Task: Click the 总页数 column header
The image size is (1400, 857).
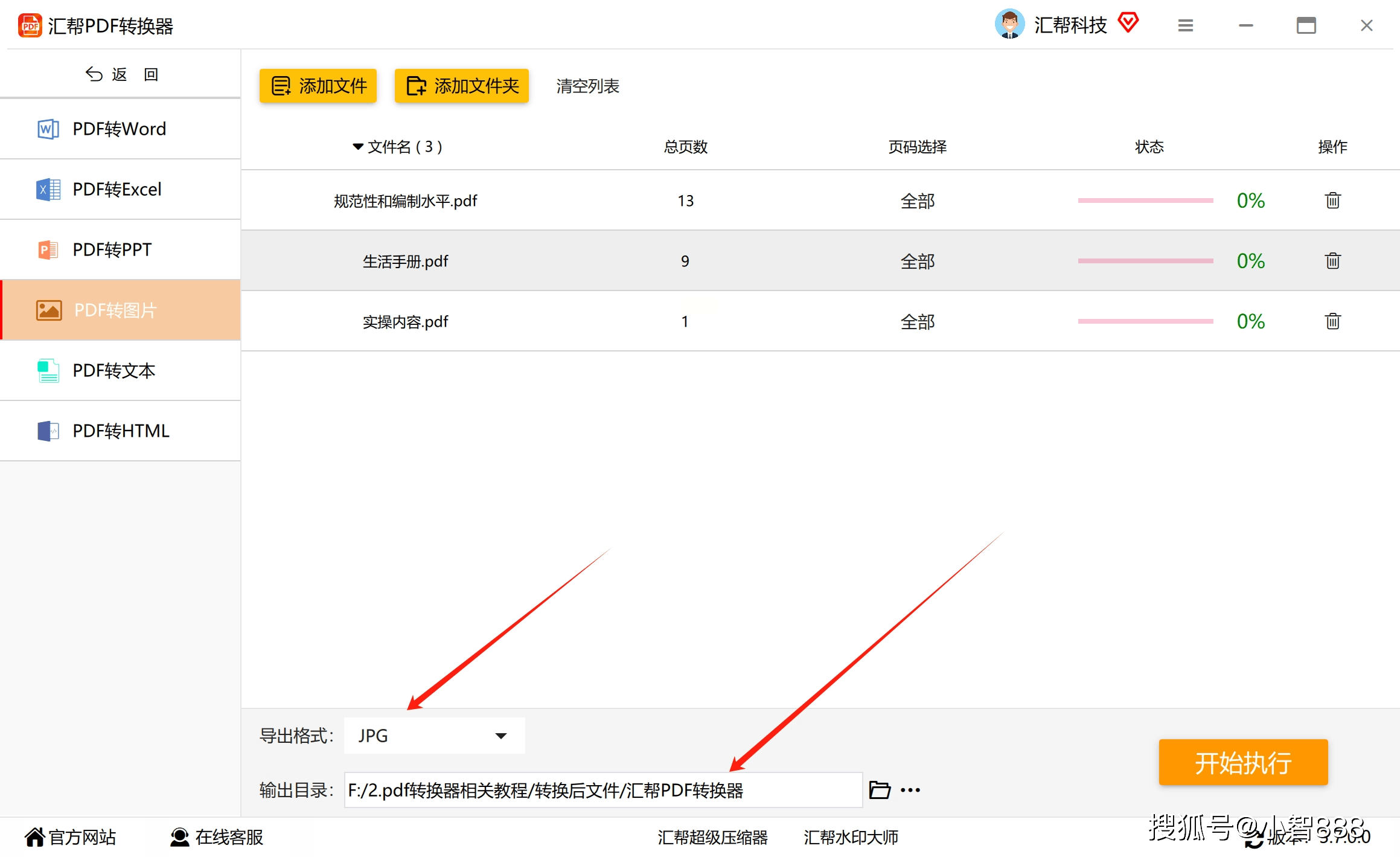Action: tap(685, 146)
